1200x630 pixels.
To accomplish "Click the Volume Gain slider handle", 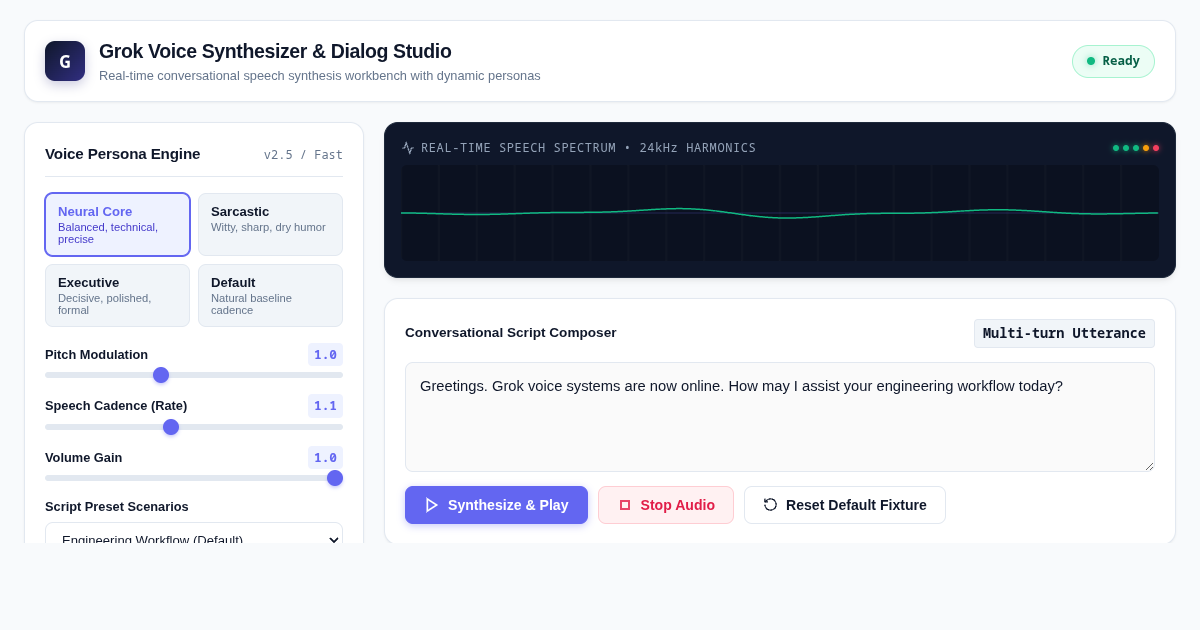I will coord(335,478).
